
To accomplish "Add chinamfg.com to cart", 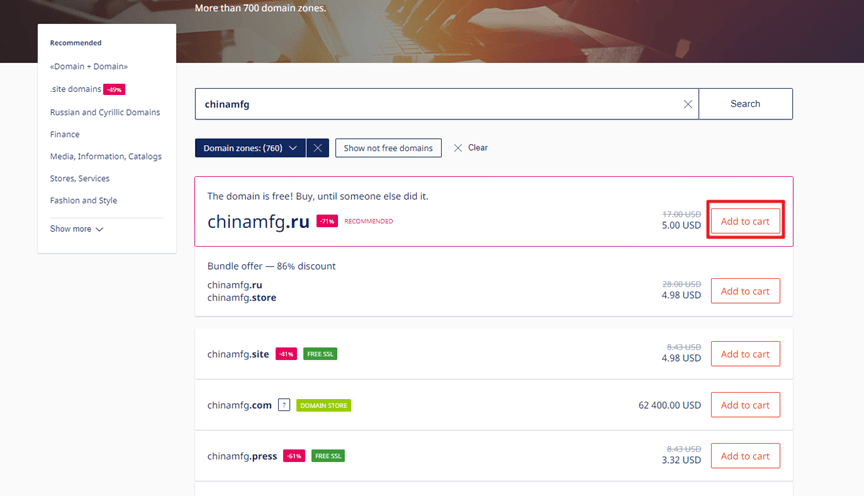I will coord(745,405).
